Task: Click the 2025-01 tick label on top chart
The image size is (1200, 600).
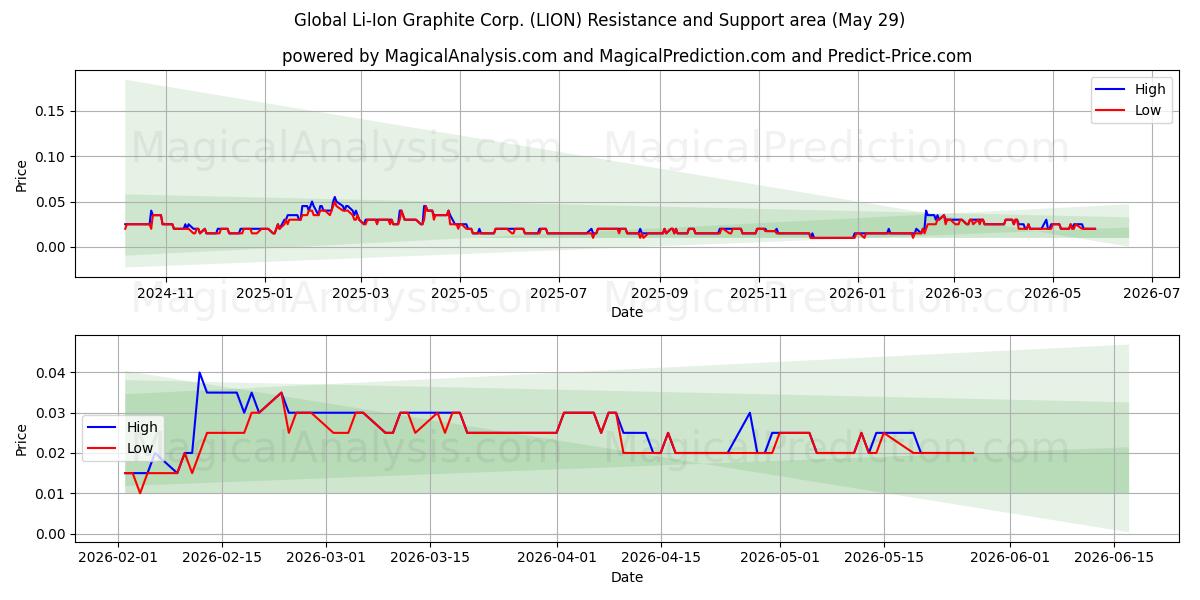Action: [265, 294]
